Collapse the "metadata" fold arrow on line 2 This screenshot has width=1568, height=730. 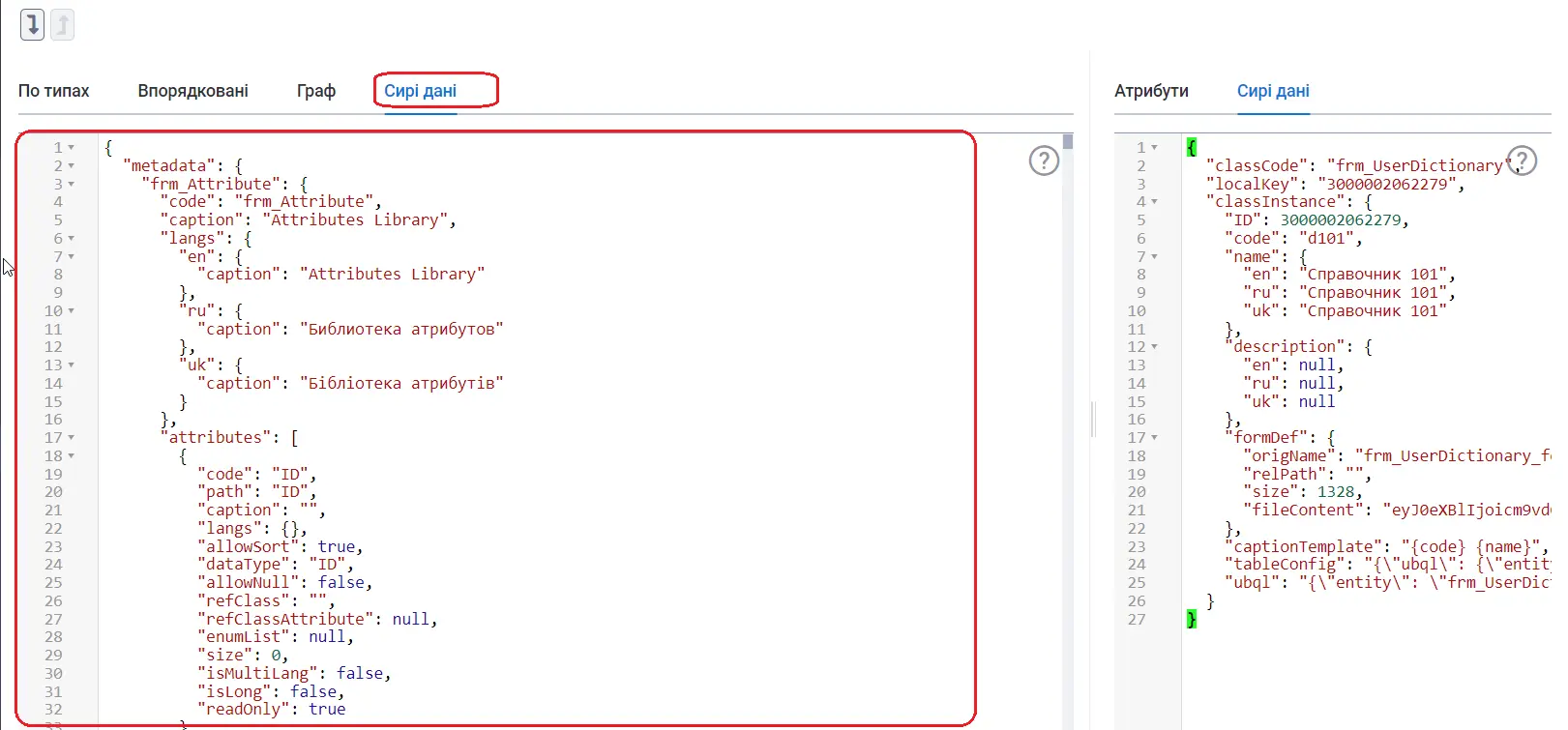[71, 166]
